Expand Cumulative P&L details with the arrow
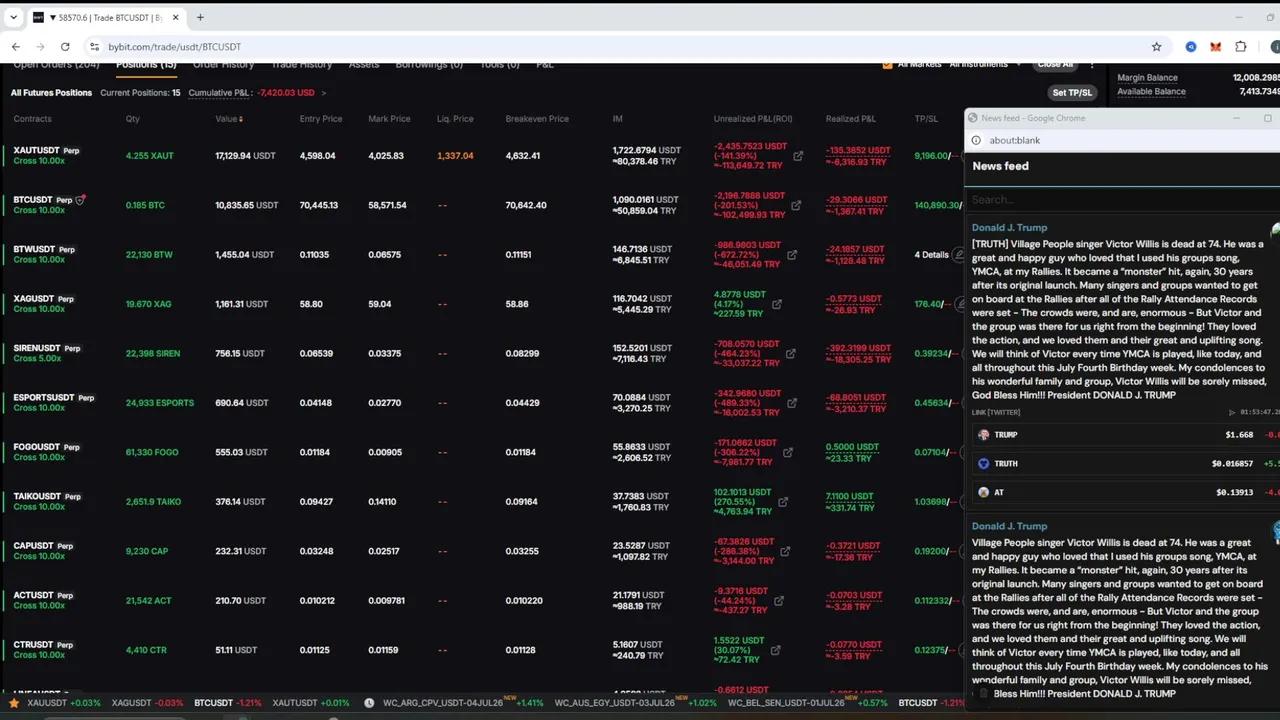The width and height of the screenshot is (1280, 720). pos(323,93)
